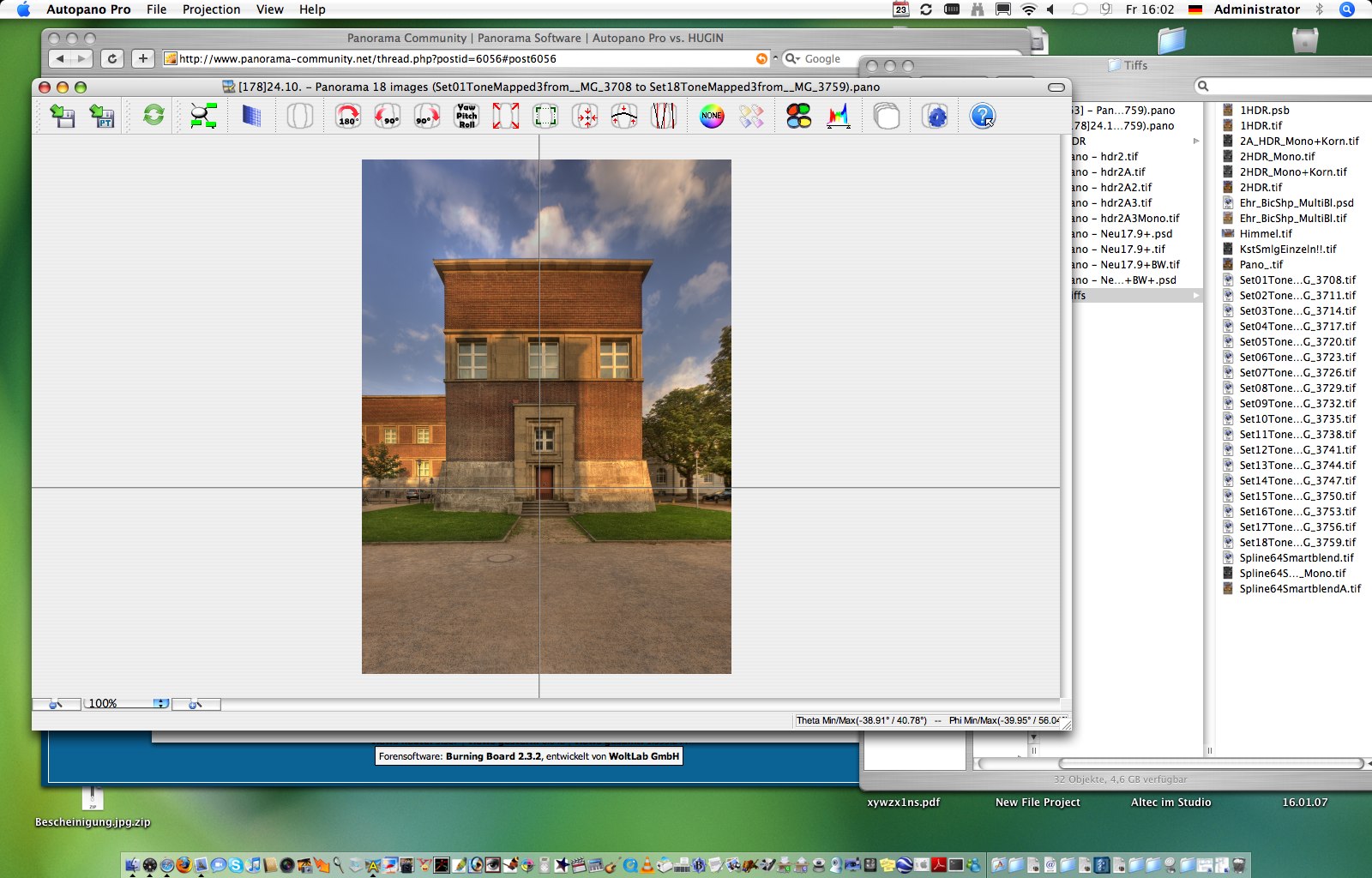Click the save panorama disk icon

click(62, 116)
